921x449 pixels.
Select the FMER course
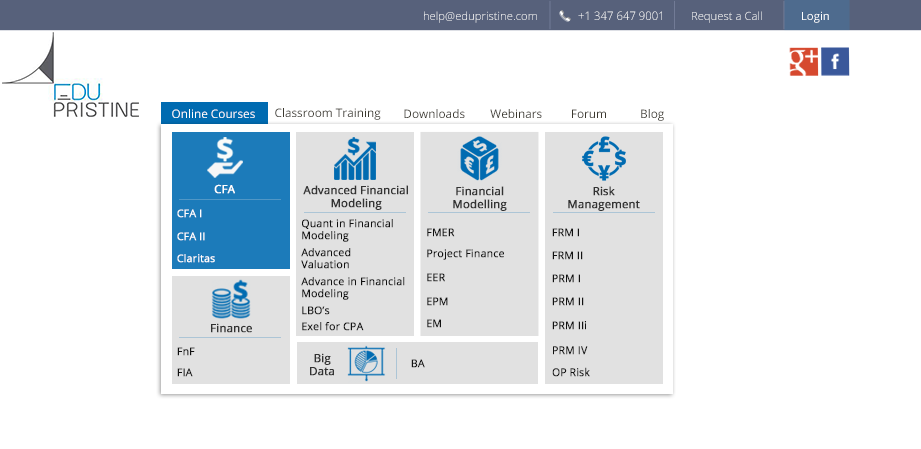click(441, 233)
